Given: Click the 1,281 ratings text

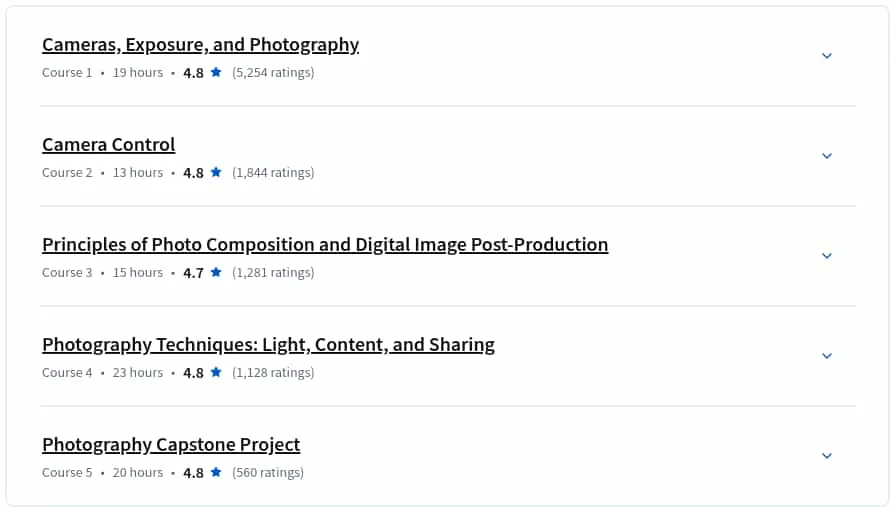Looking at the screenshot, I should point(273,273).
